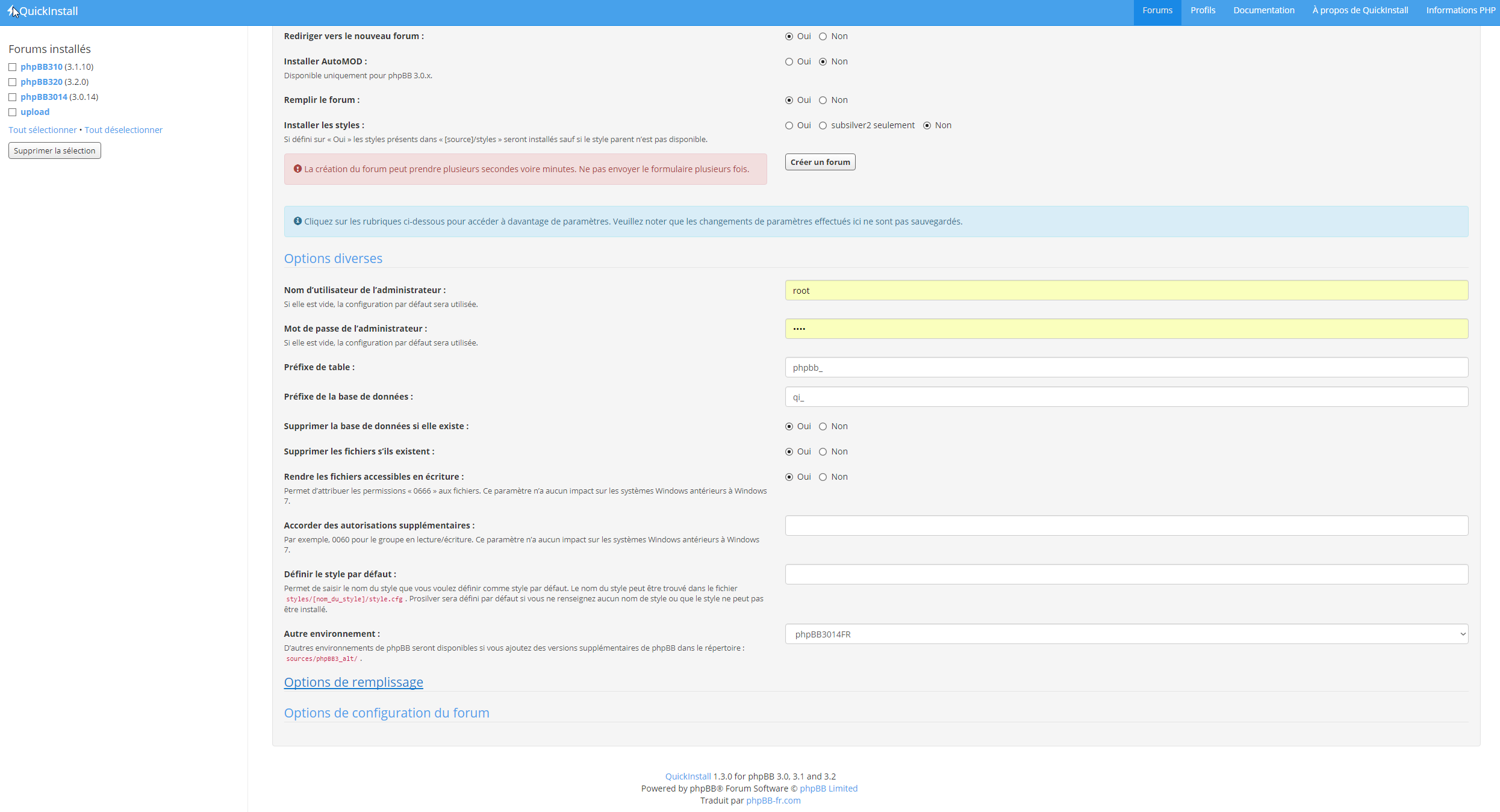Click the Tout sélectionner link
1500x812 pixels.
tap(42, 130)
